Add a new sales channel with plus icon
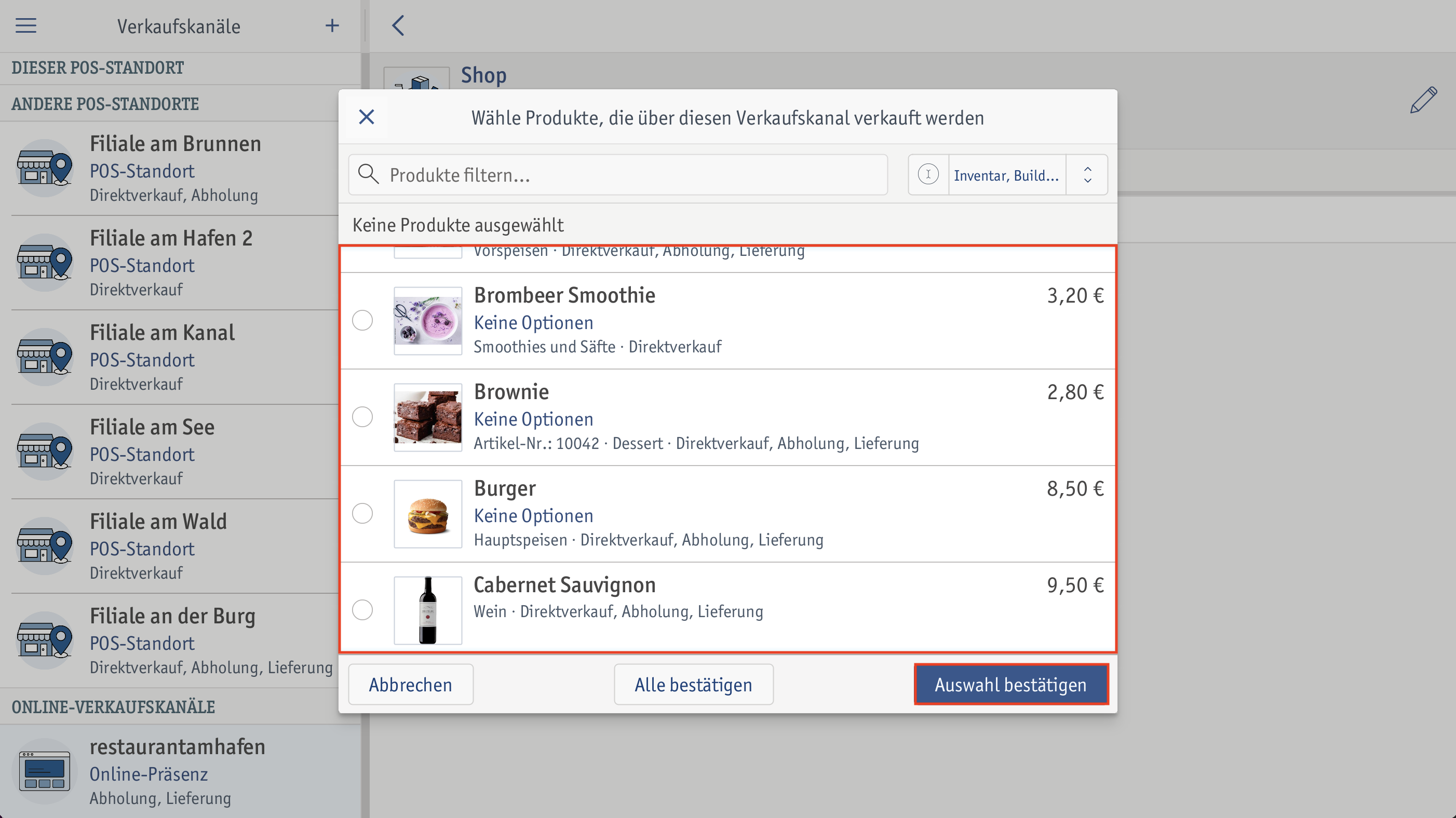The width and height of the screenshot is (1456, 818). (332, 25)
